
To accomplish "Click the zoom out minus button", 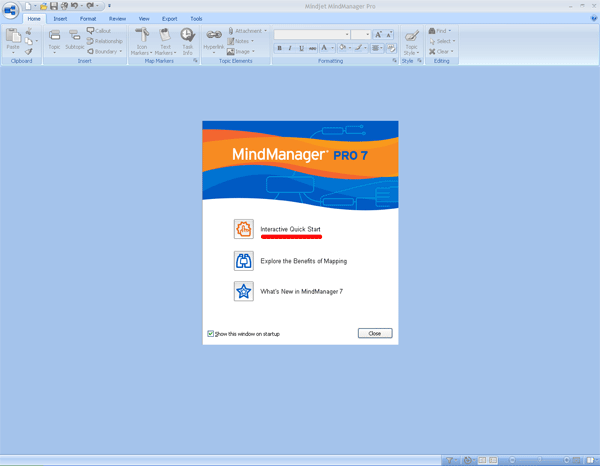I will [x=512, y=460].
